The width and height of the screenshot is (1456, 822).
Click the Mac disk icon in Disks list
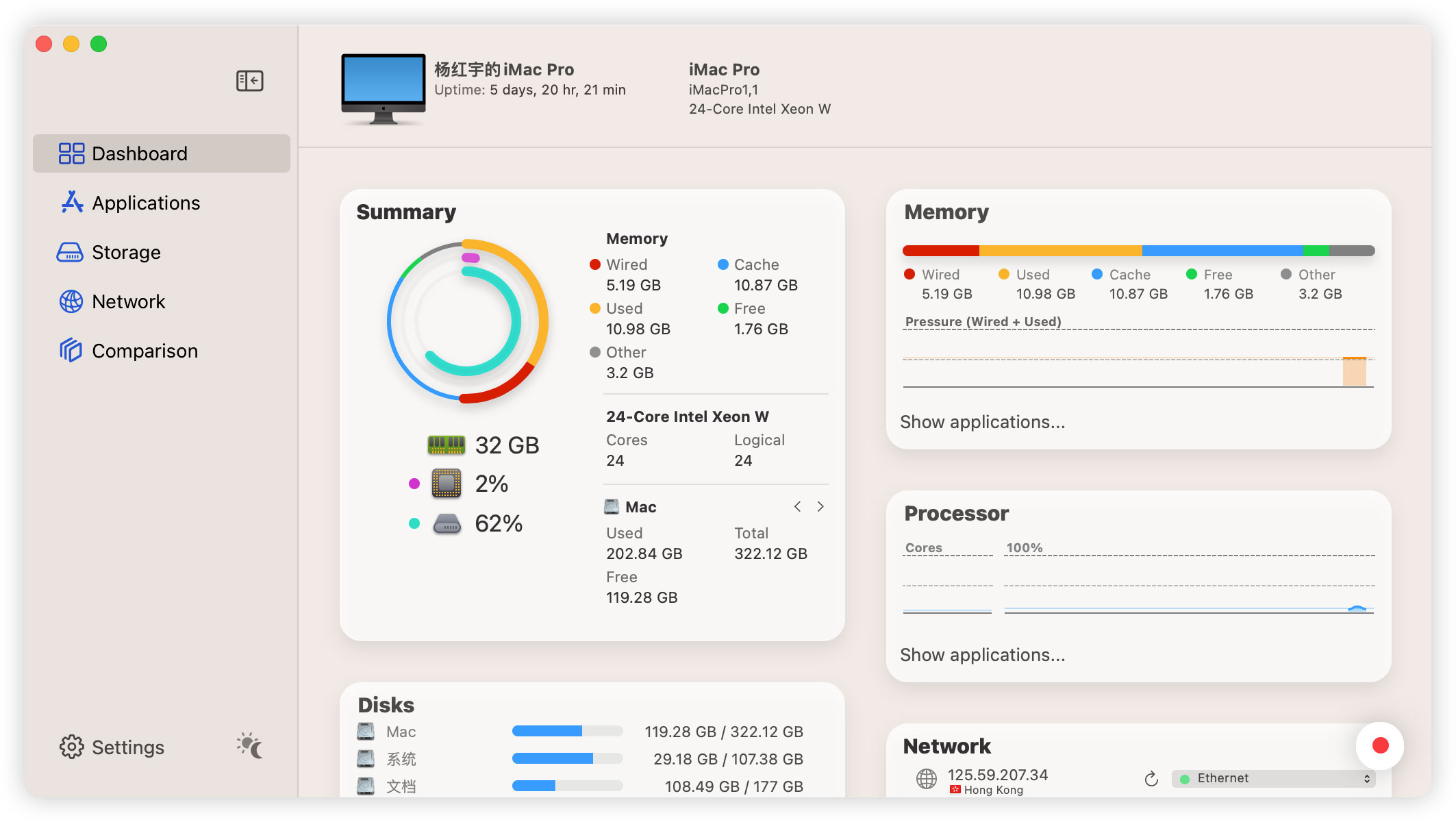pyautogui.click(x=366, y=732)
